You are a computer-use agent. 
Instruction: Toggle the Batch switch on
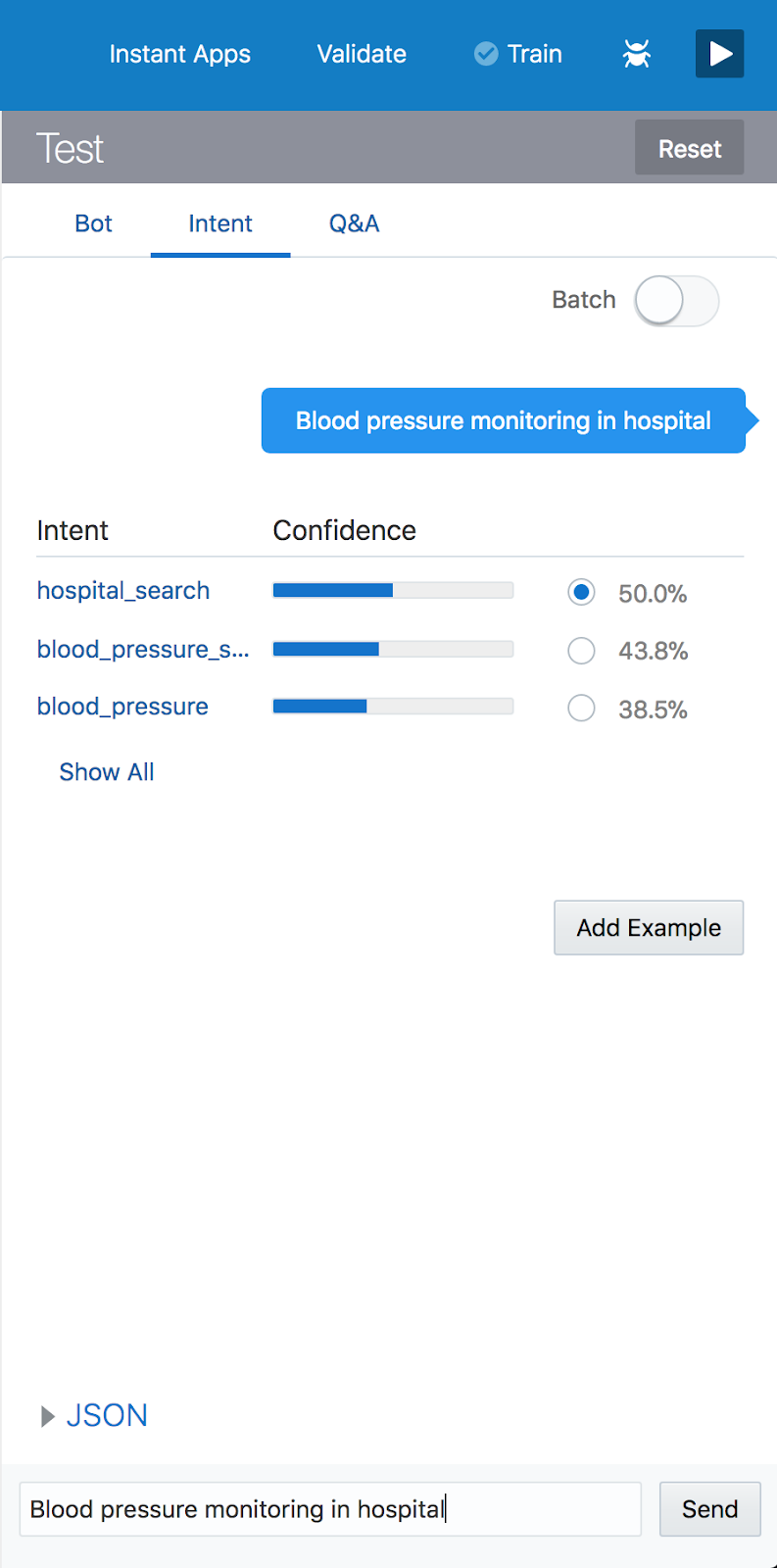click(676, 301)
